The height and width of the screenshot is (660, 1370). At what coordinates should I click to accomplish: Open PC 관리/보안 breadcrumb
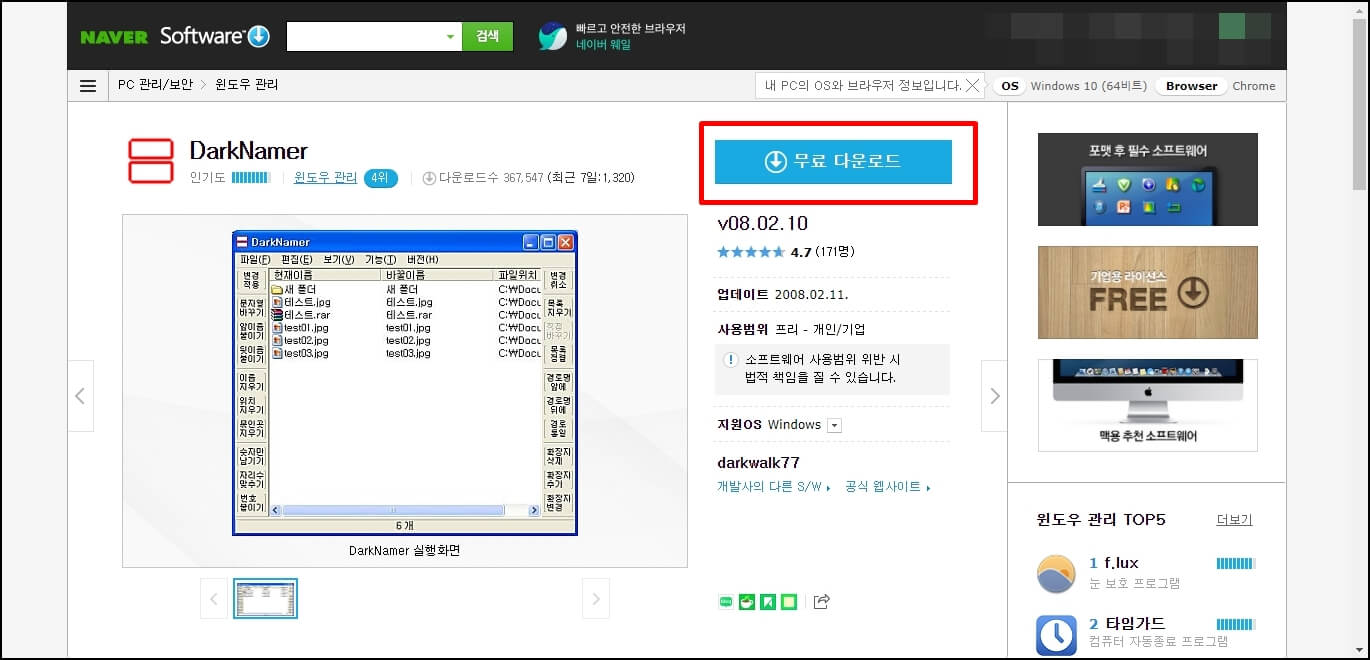(x=155, y=85)
